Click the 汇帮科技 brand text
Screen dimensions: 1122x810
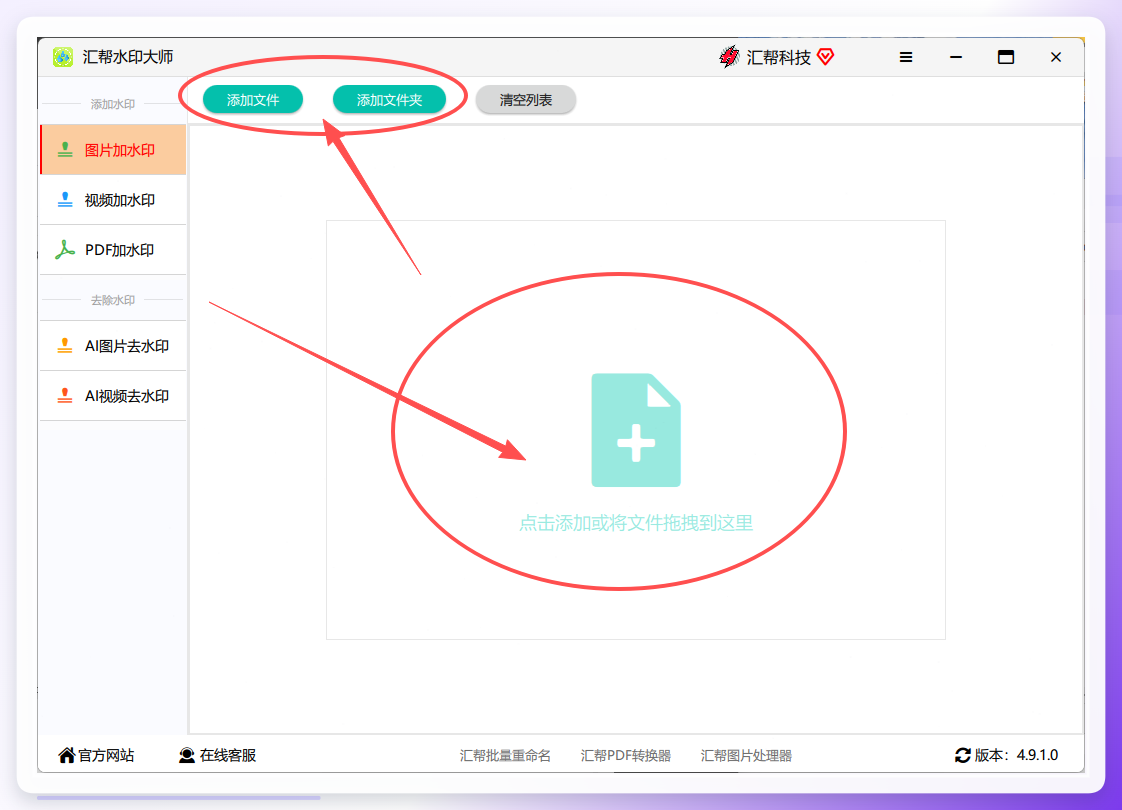779,57
